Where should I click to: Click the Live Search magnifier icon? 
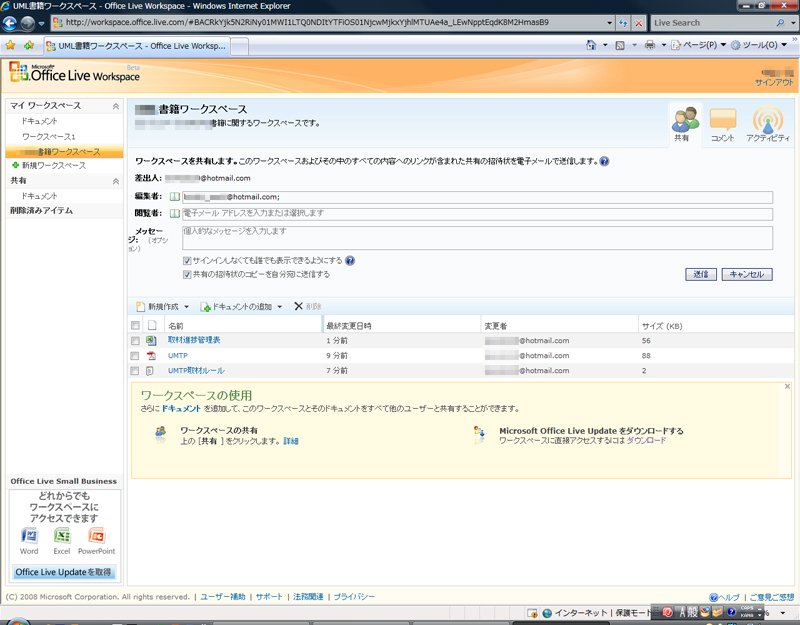tap(780, 23)
